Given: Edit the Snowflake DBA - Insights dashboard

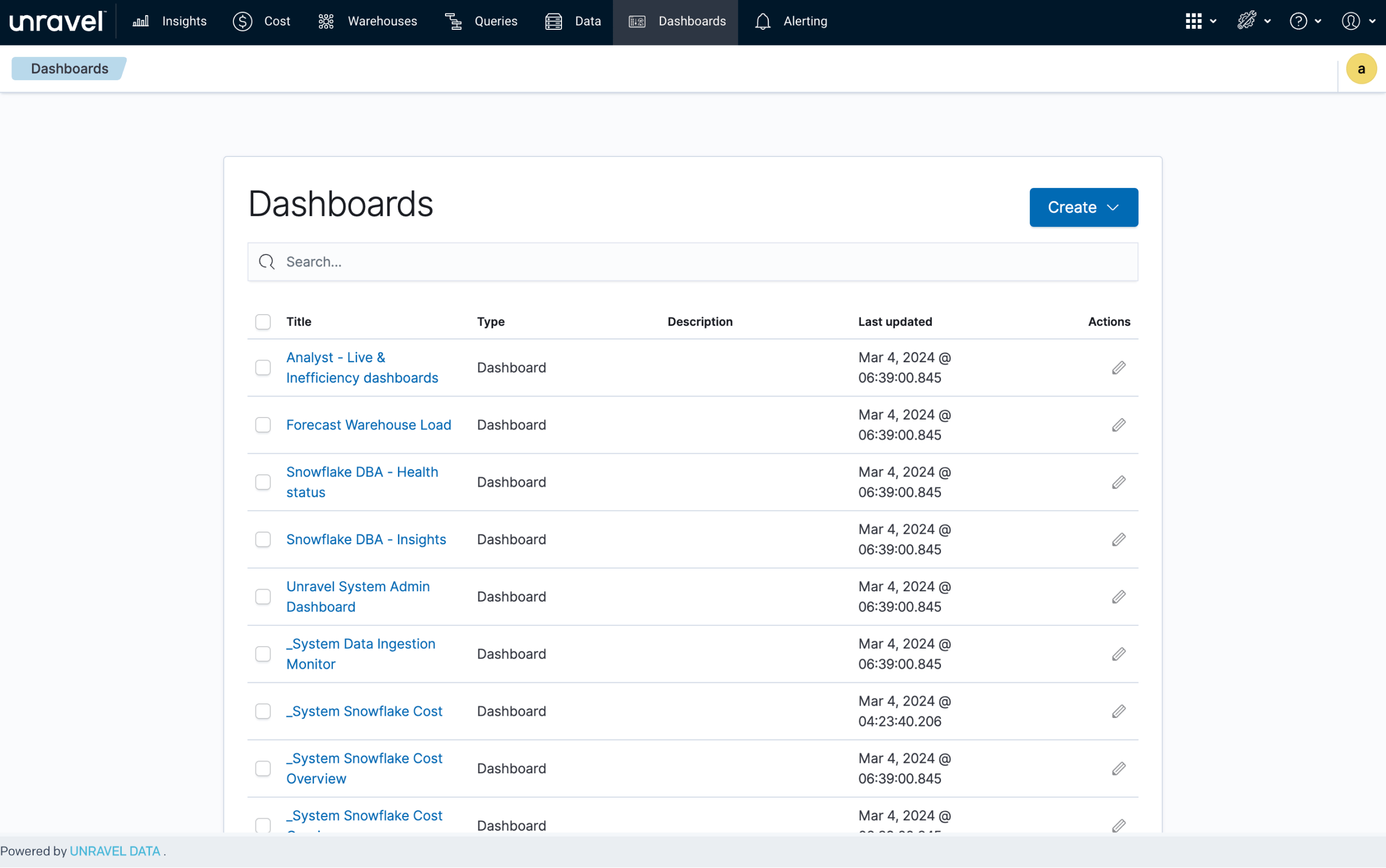Looking at the screenshot, I should pyautogui.click(x=1118, y=540).
